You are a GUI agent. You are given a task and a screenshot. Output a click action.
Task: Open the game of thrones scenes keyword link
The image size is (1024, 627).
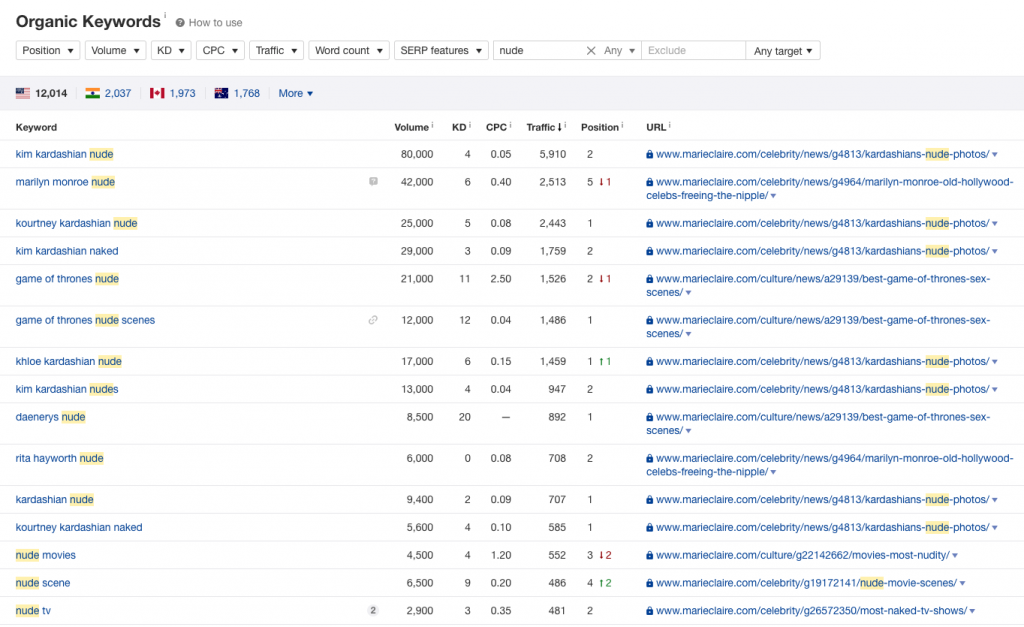pos(85,321)
